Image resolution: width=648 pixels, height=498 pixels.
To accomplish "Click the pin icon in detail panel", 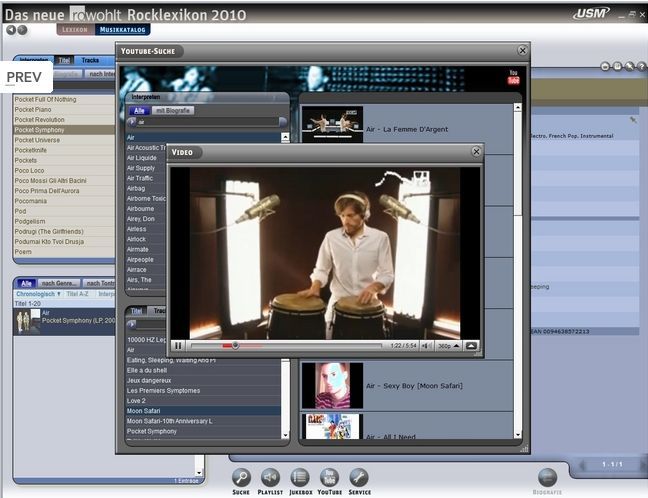I will [633, 120].
